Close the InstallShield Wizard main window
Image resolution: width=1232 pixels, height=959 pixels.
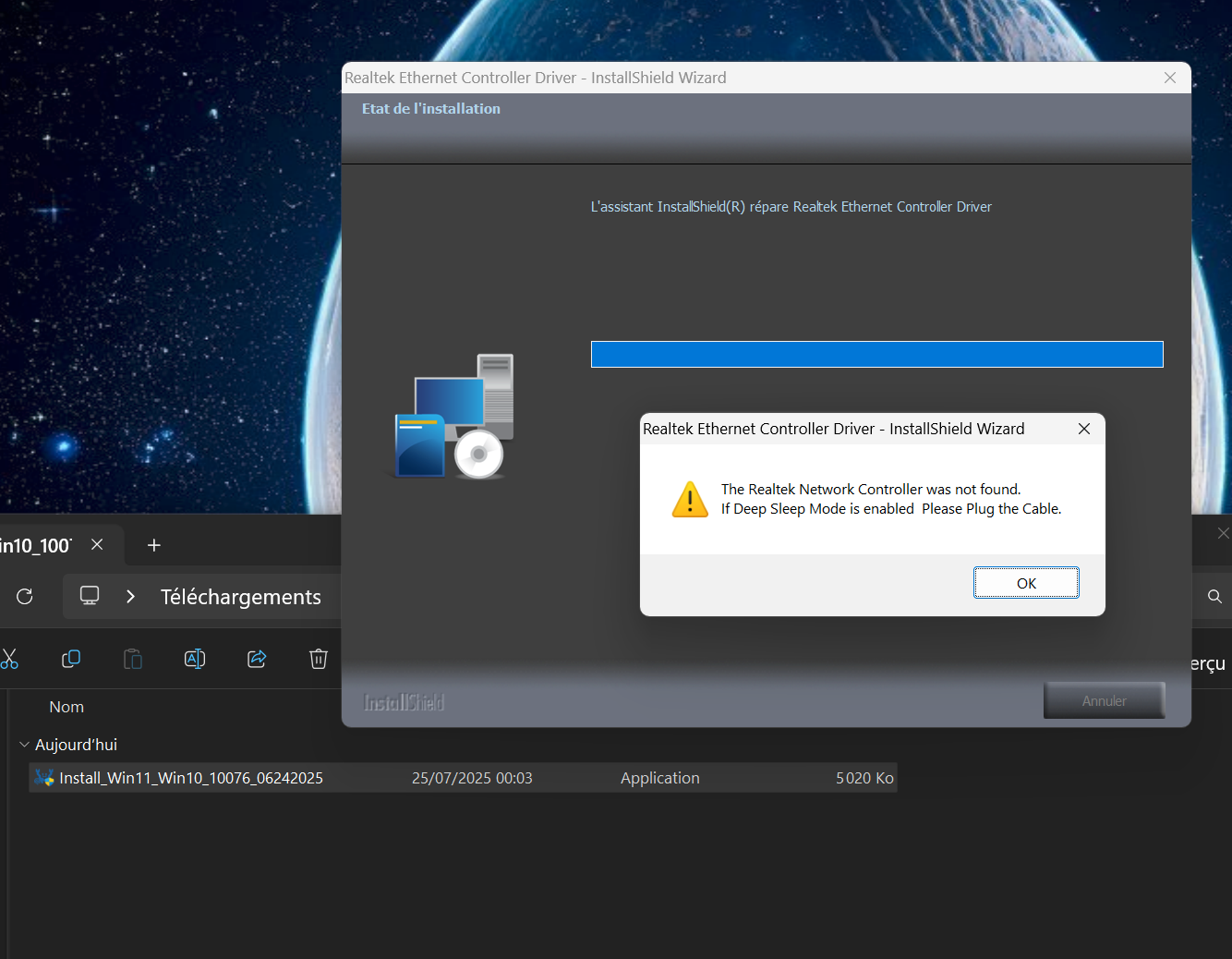pyautogui.click(x=1170, y=78)
